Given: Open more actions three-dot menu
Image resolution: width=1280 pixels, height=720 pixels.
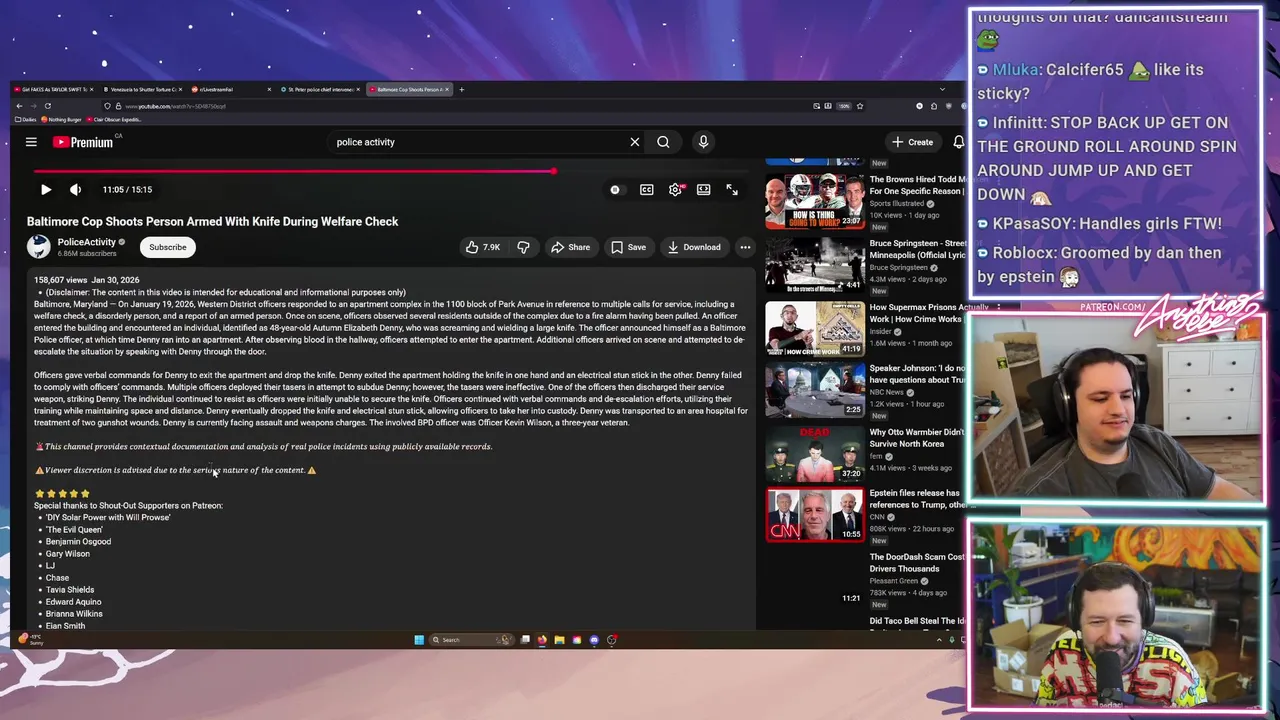Looking at the screenshot, I should (745, 247).
